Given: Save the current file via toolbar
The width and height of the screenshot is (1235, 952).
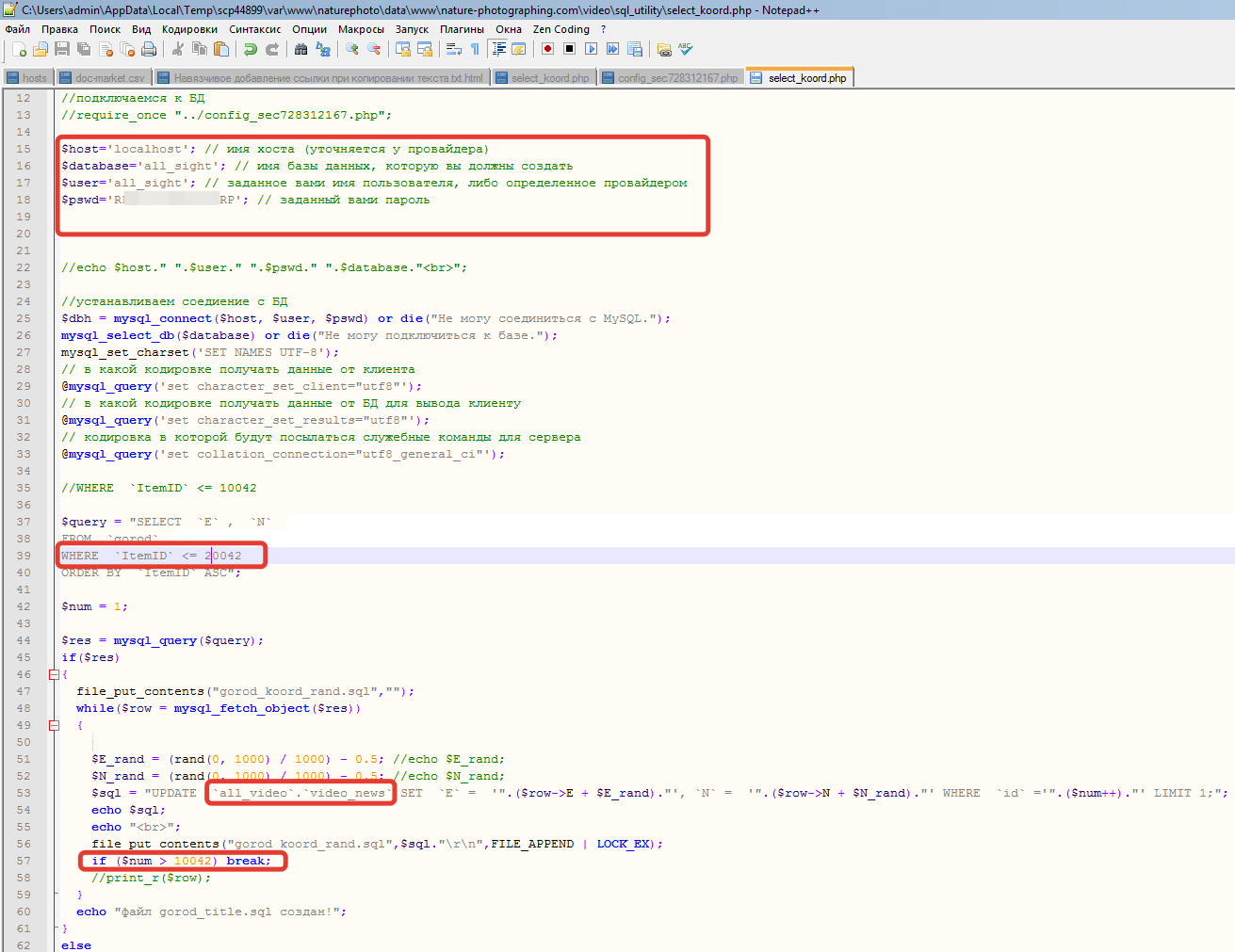Looking at the screenshot, I should coord(62,49).
